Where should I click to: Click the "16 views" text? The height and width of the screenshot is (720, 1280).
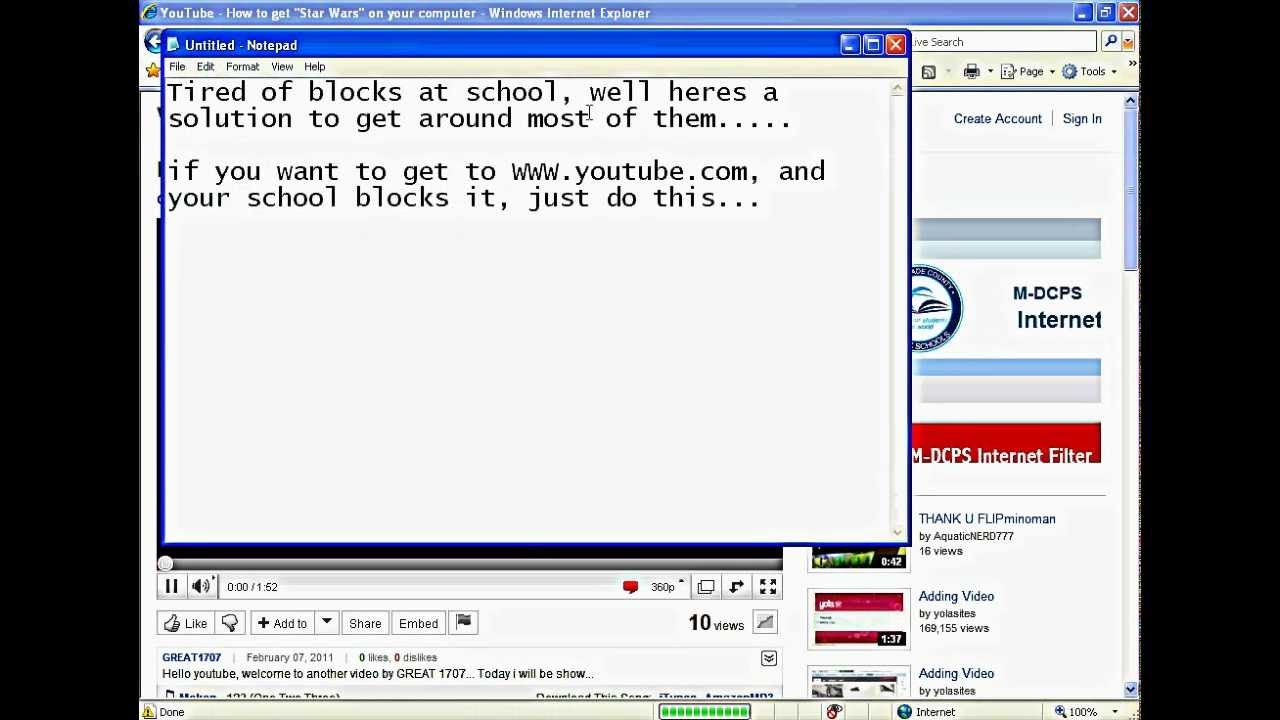[x=940, y=551]
